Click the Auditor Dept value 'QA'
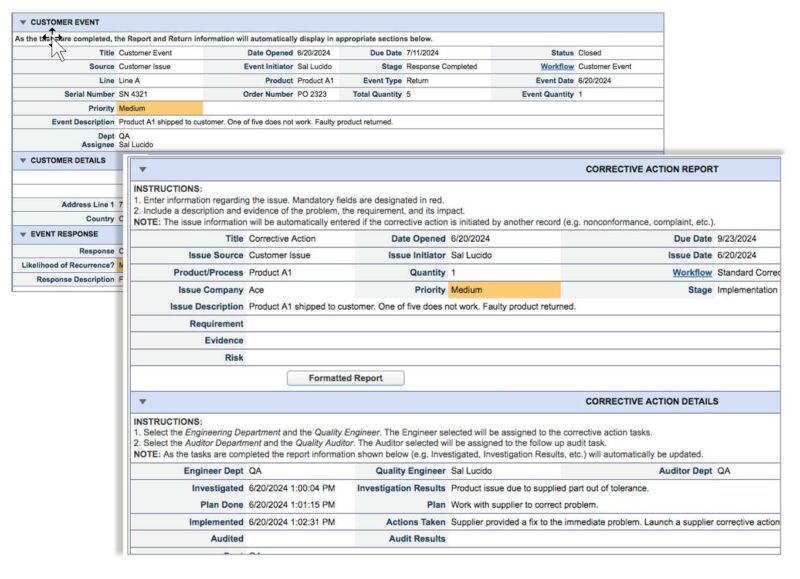800x579 pixels. point(723,471)
